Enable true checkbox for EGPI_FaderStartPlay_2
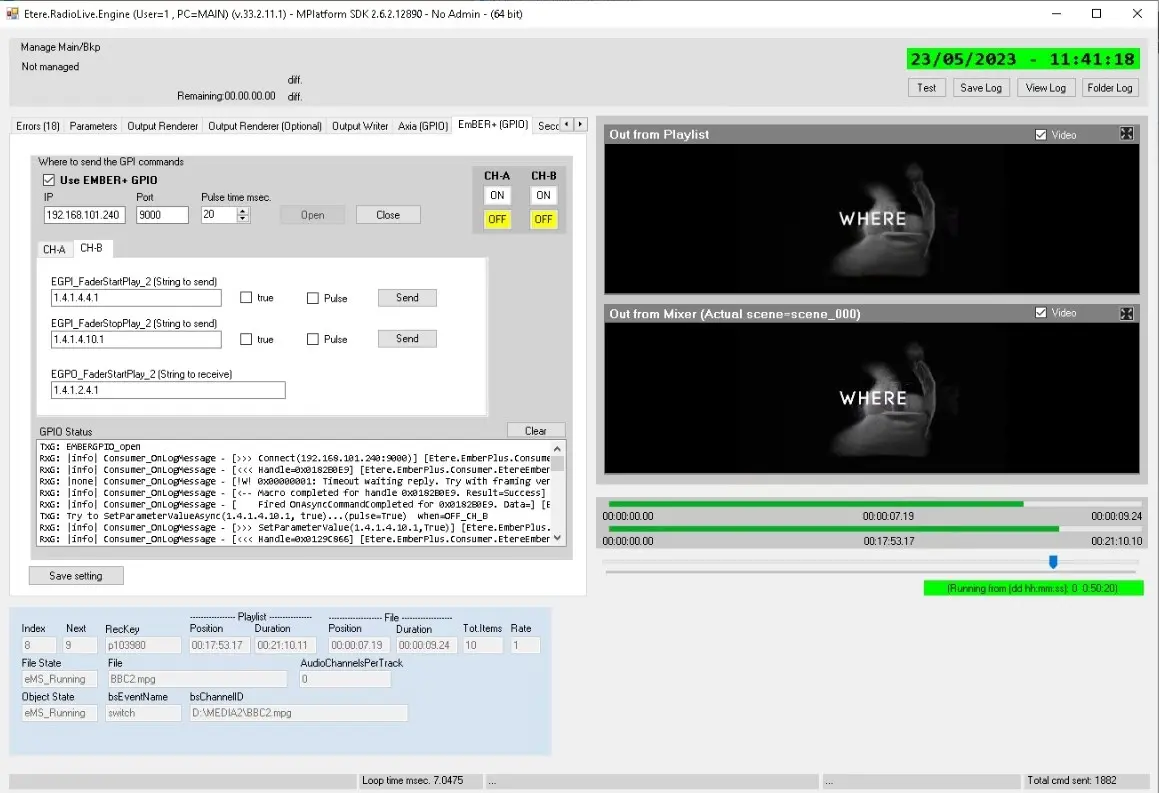1159x793 pixels. (246, 298)
